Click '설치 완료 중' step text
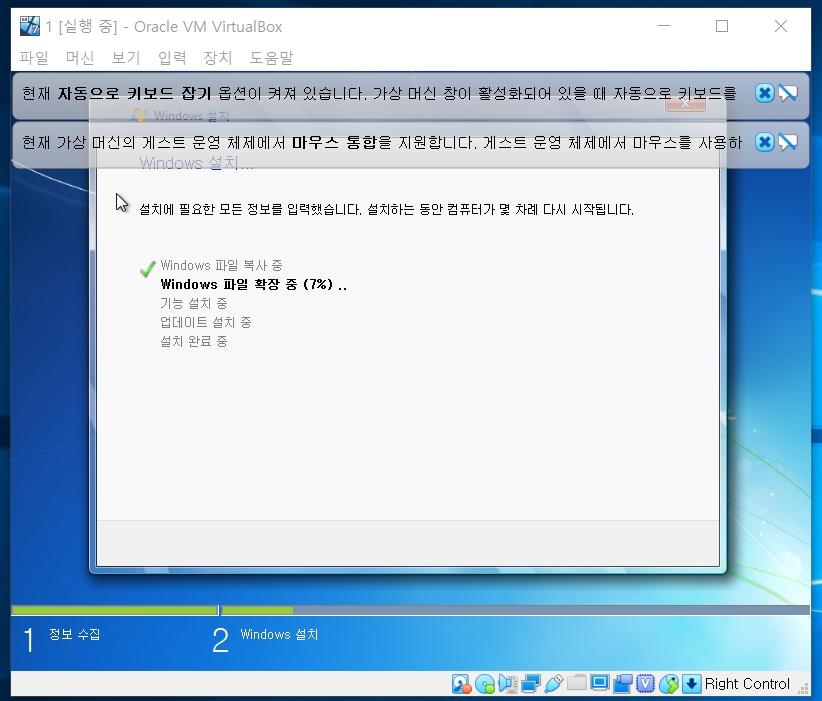 (194, 341)
